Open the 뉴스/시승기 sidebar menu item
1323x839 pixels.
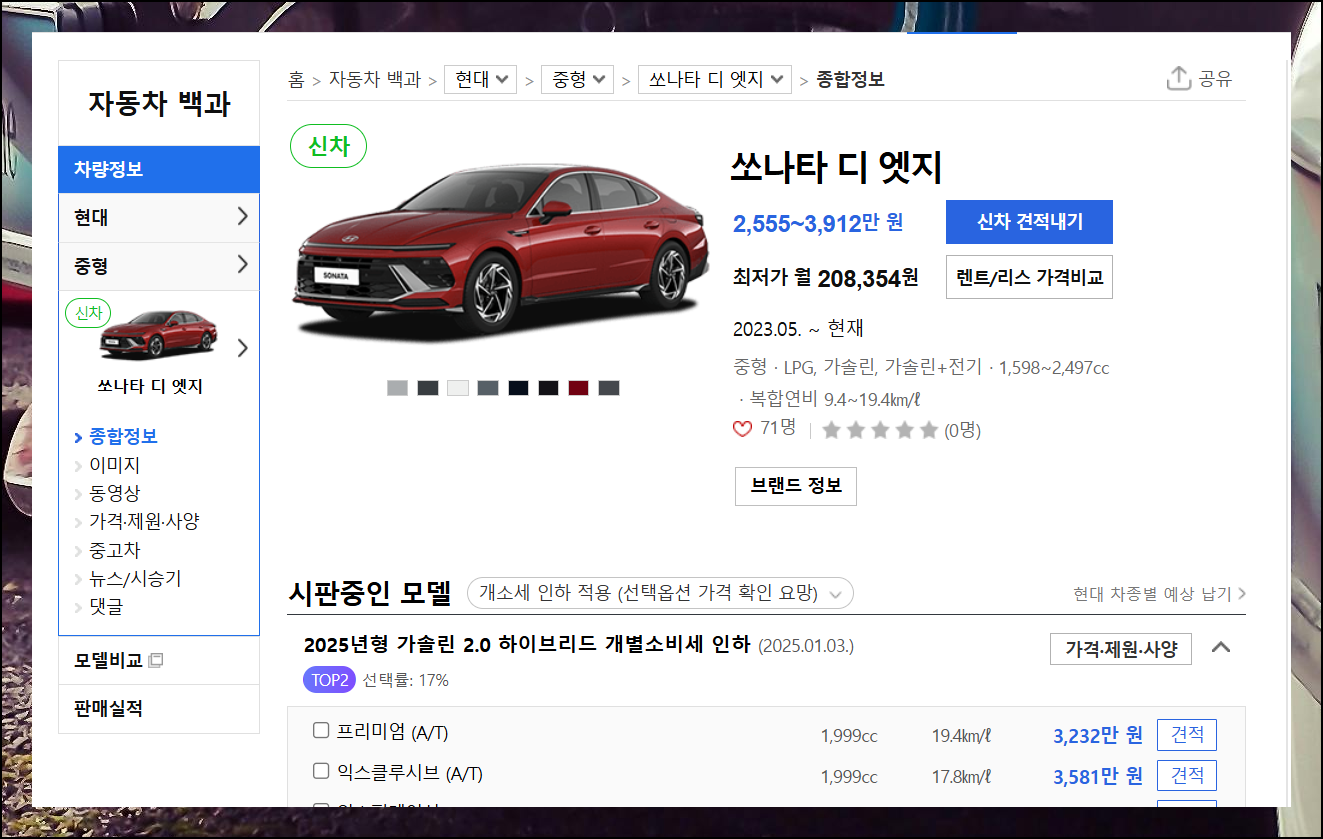pos(135,578)
